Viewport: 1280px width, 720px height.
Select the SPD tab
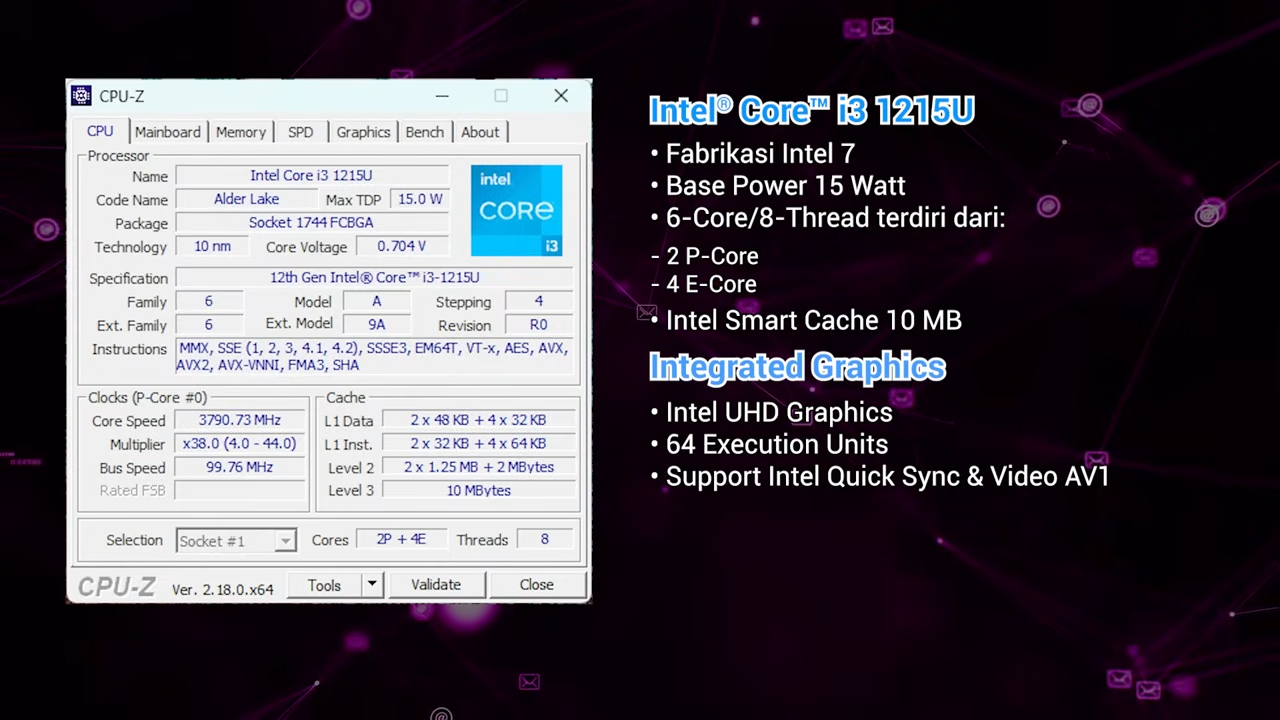[300, 132]
